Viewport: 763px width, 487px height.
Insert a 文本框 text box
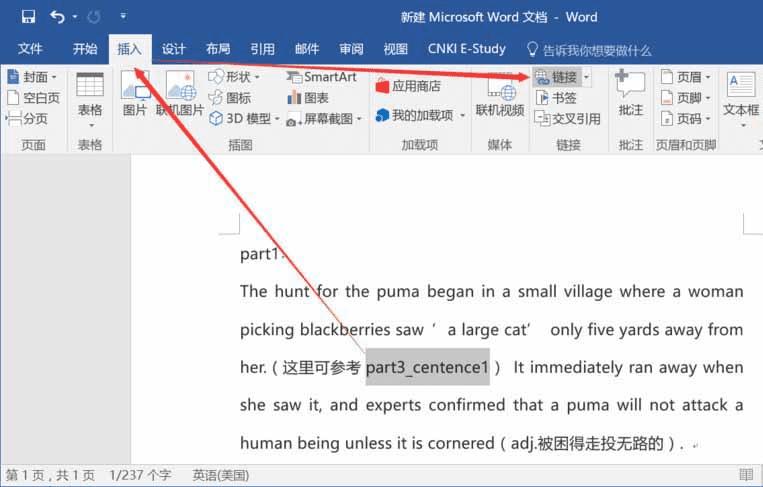pyautogui.click(x=741, y=100)
